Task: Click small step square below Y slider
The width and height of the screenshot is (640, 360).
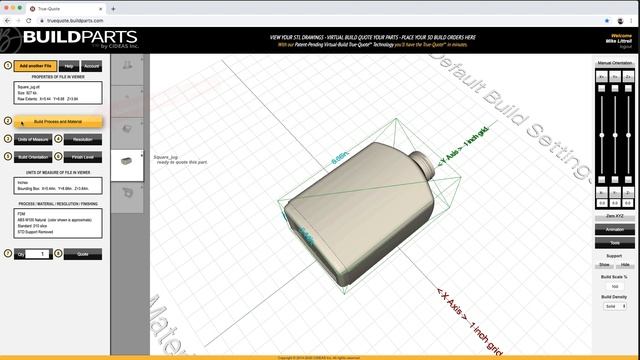Action: click(x=615, y=180)
